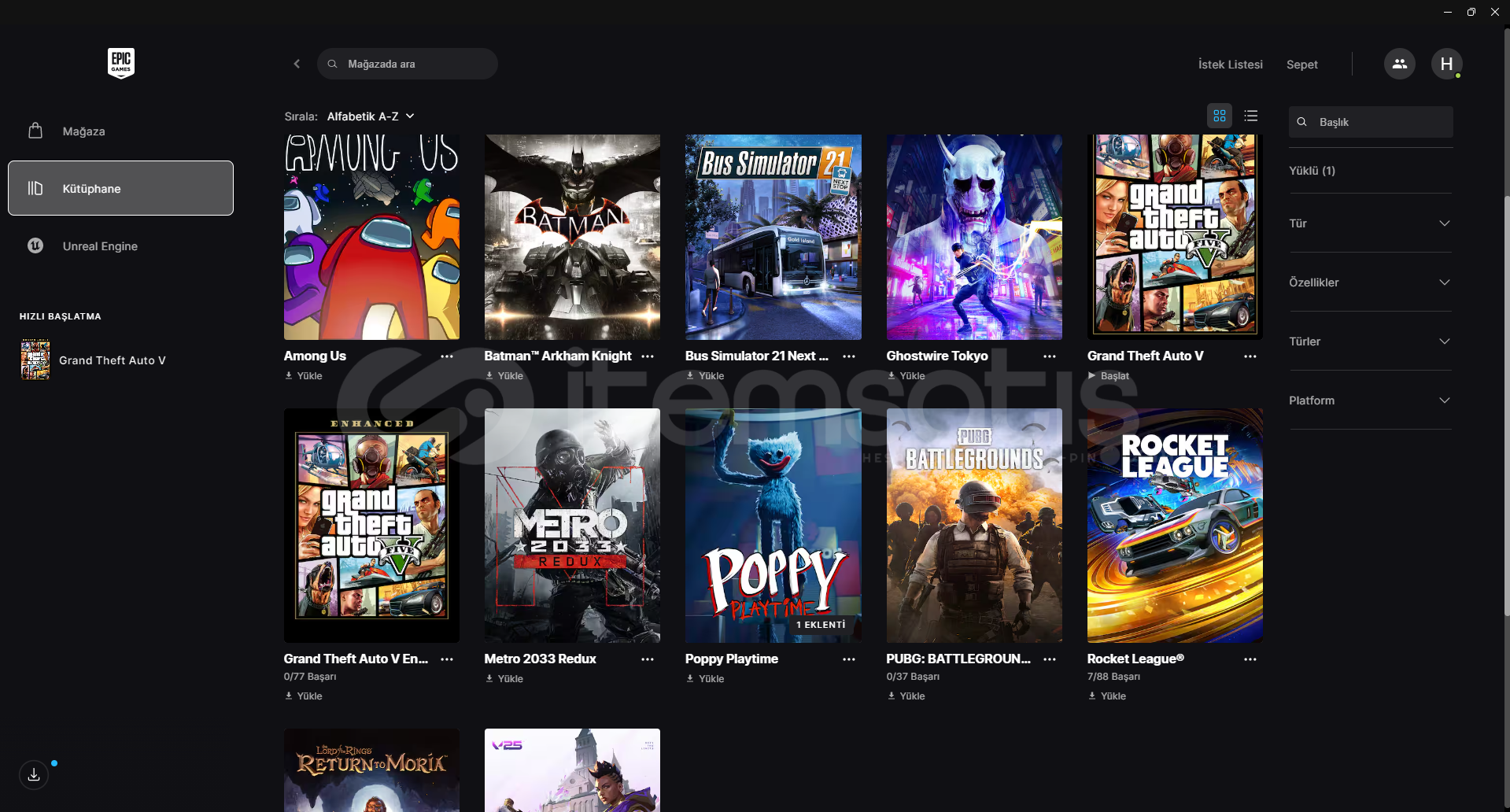
Task: Filter by Yüklü (1)
Action: (x=1312, y=171)
